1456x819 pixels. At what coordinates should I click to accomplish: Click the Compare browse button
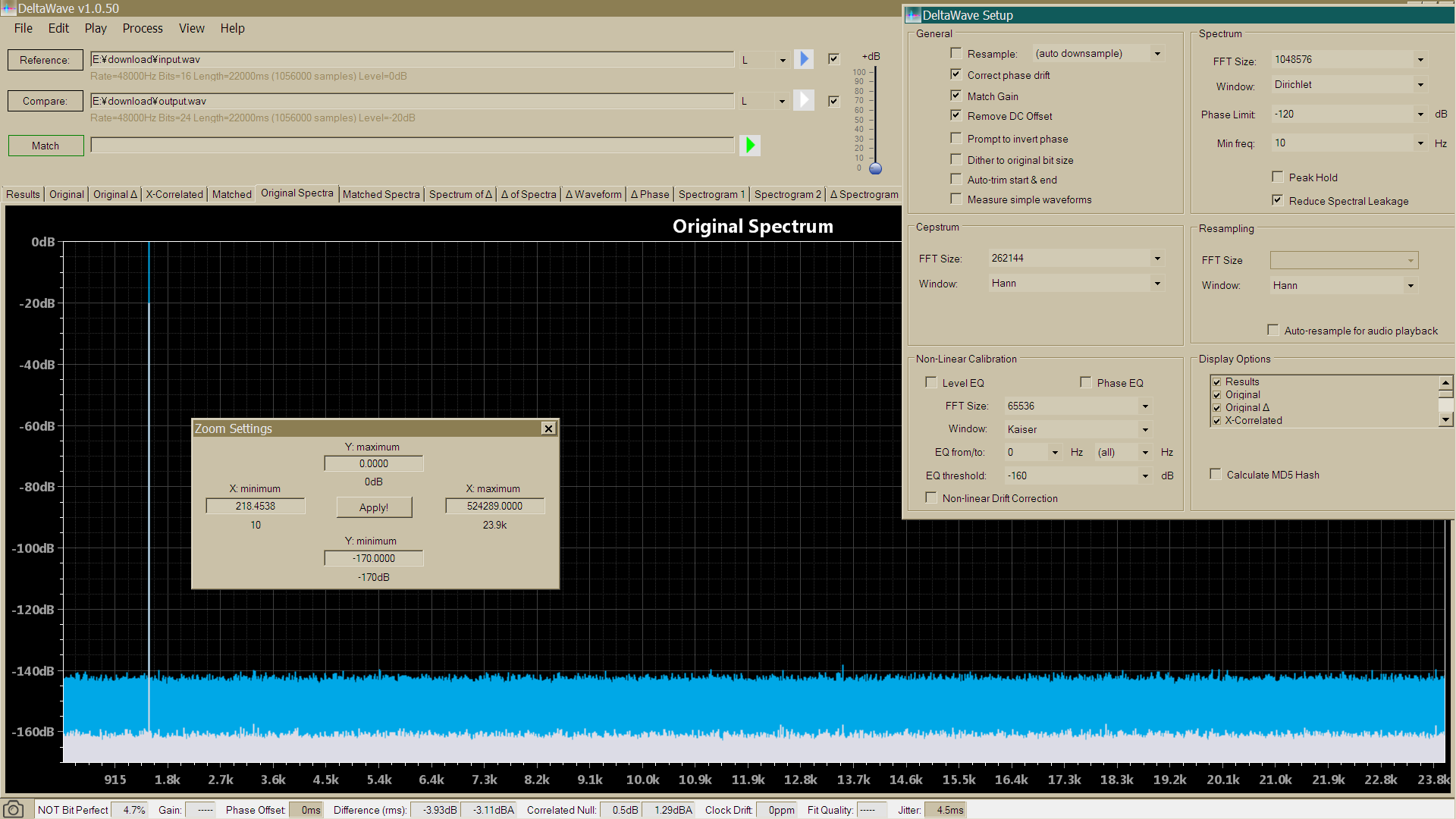pyautogui.click(x=45, y=101)
